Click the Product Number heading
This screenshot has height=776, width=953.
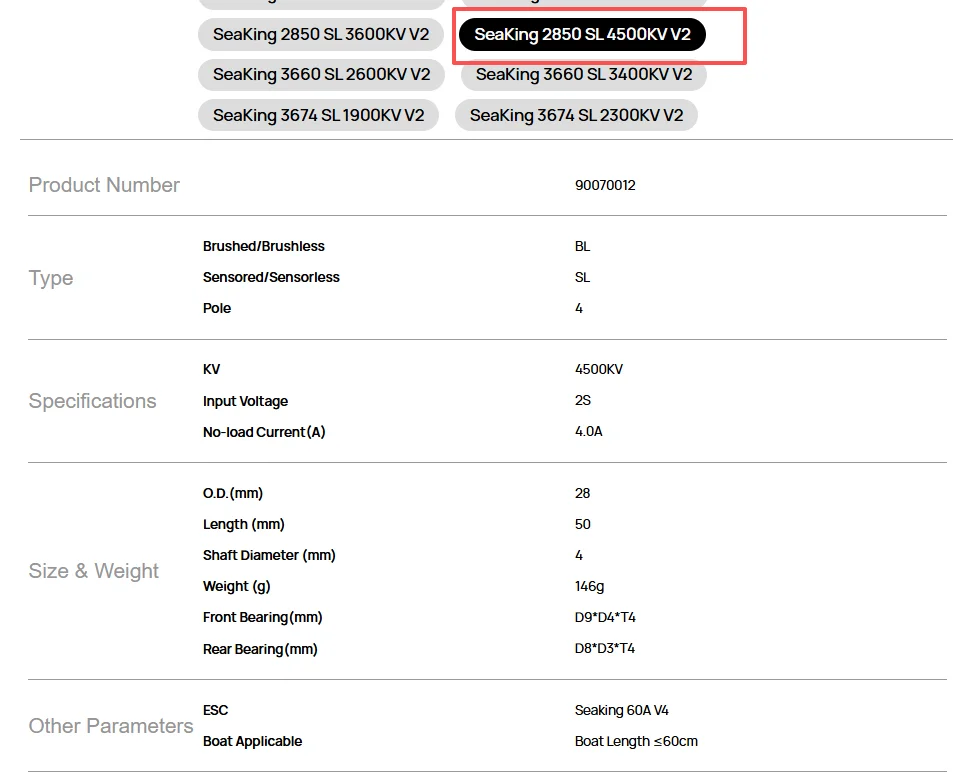[104, 185]
